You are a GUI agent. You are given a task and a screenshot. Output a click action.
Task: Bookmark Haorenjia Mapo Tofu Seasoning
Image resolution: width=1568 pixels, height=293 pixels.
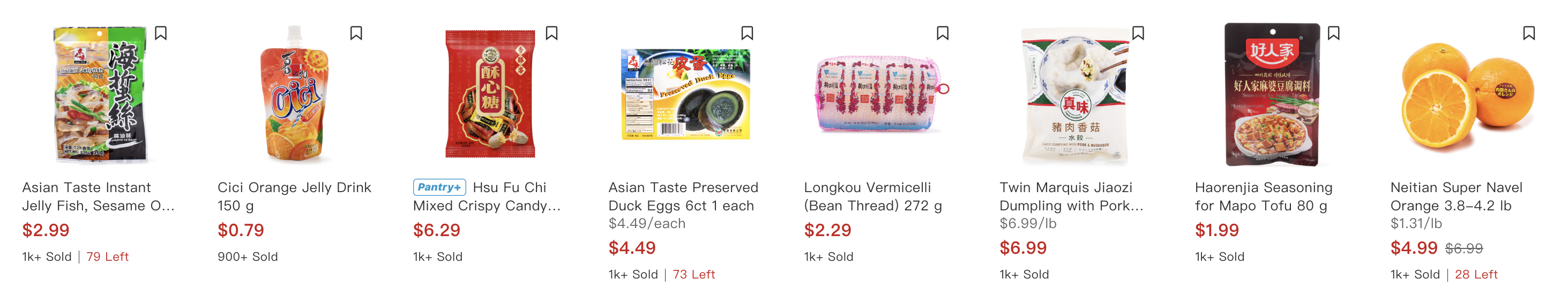coord(1333,33)
